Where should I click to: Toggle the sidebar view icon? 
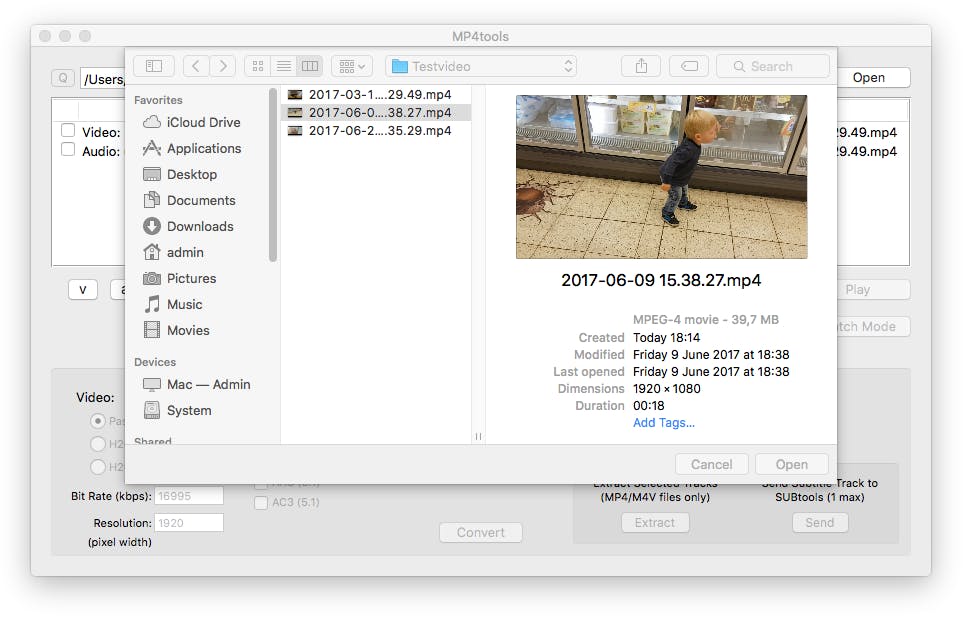pyautogui.click(x=154, y=66)
